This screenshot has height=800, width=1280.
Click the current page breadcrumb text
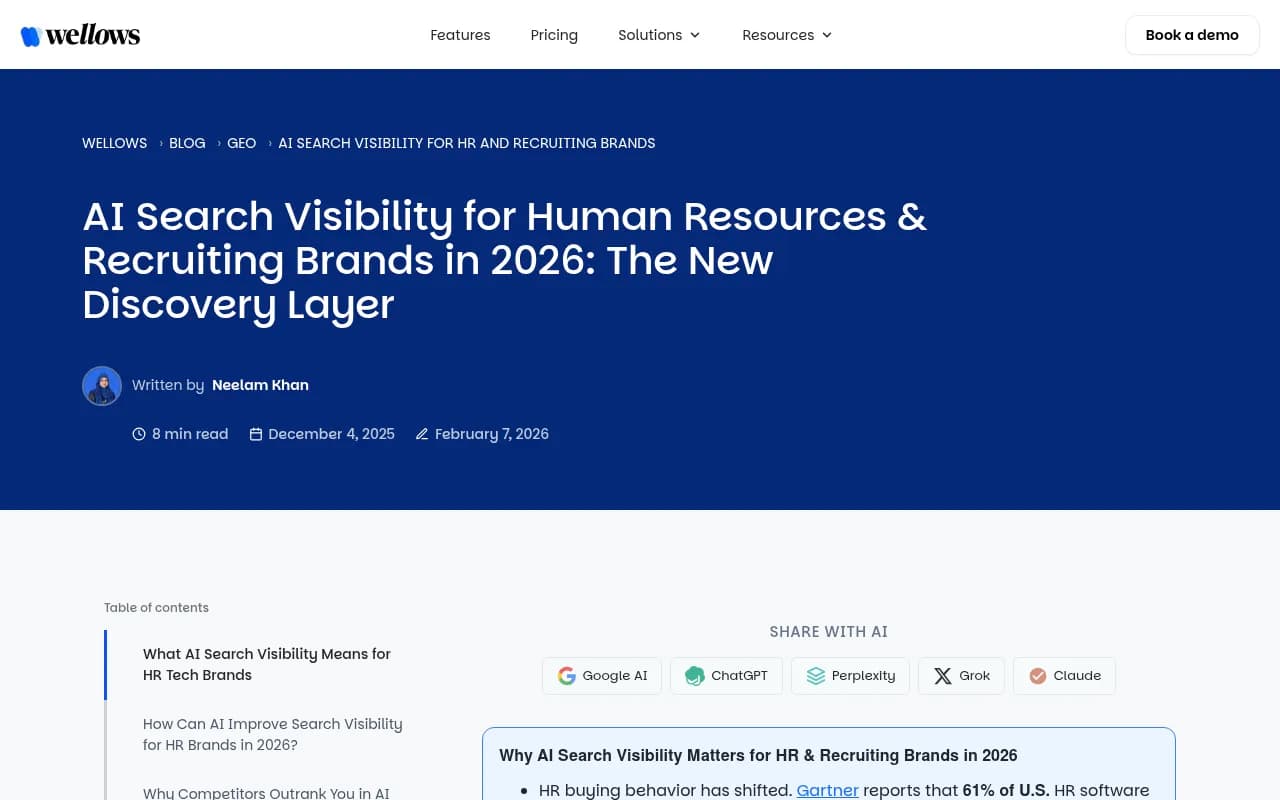467,143
